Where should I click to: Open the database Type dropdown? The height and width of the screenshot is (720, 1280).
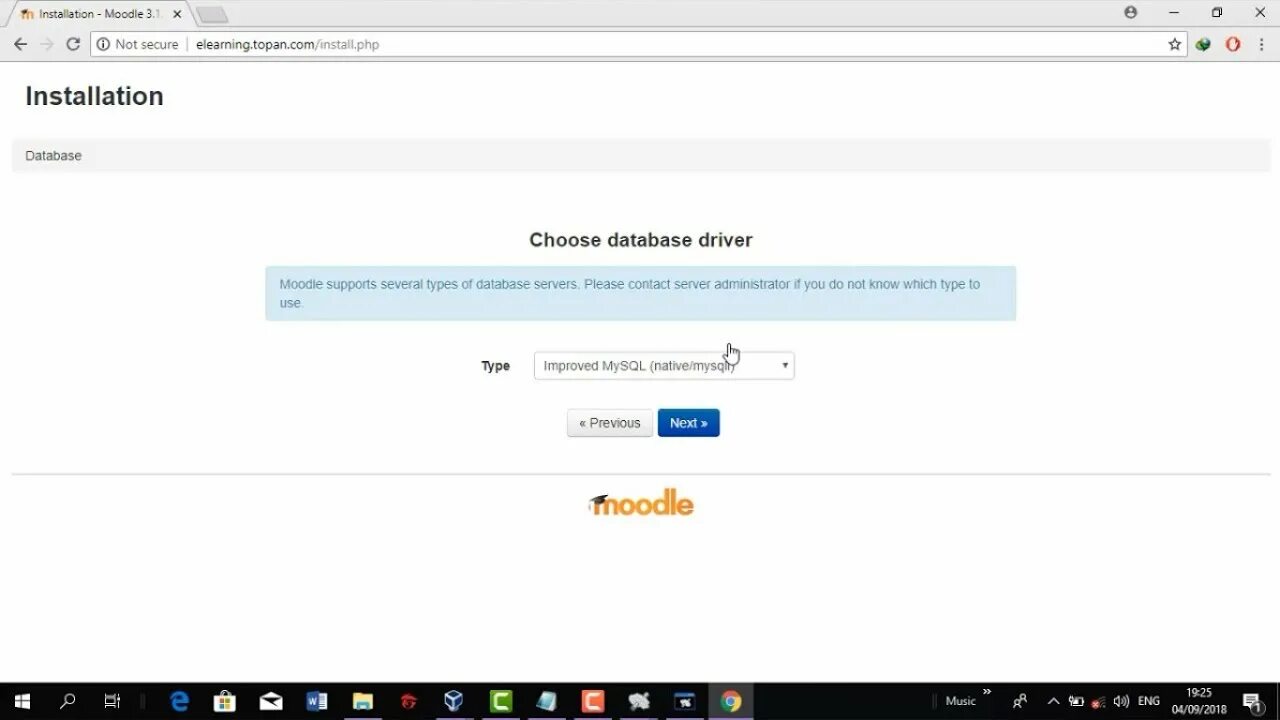pos(664,366)
